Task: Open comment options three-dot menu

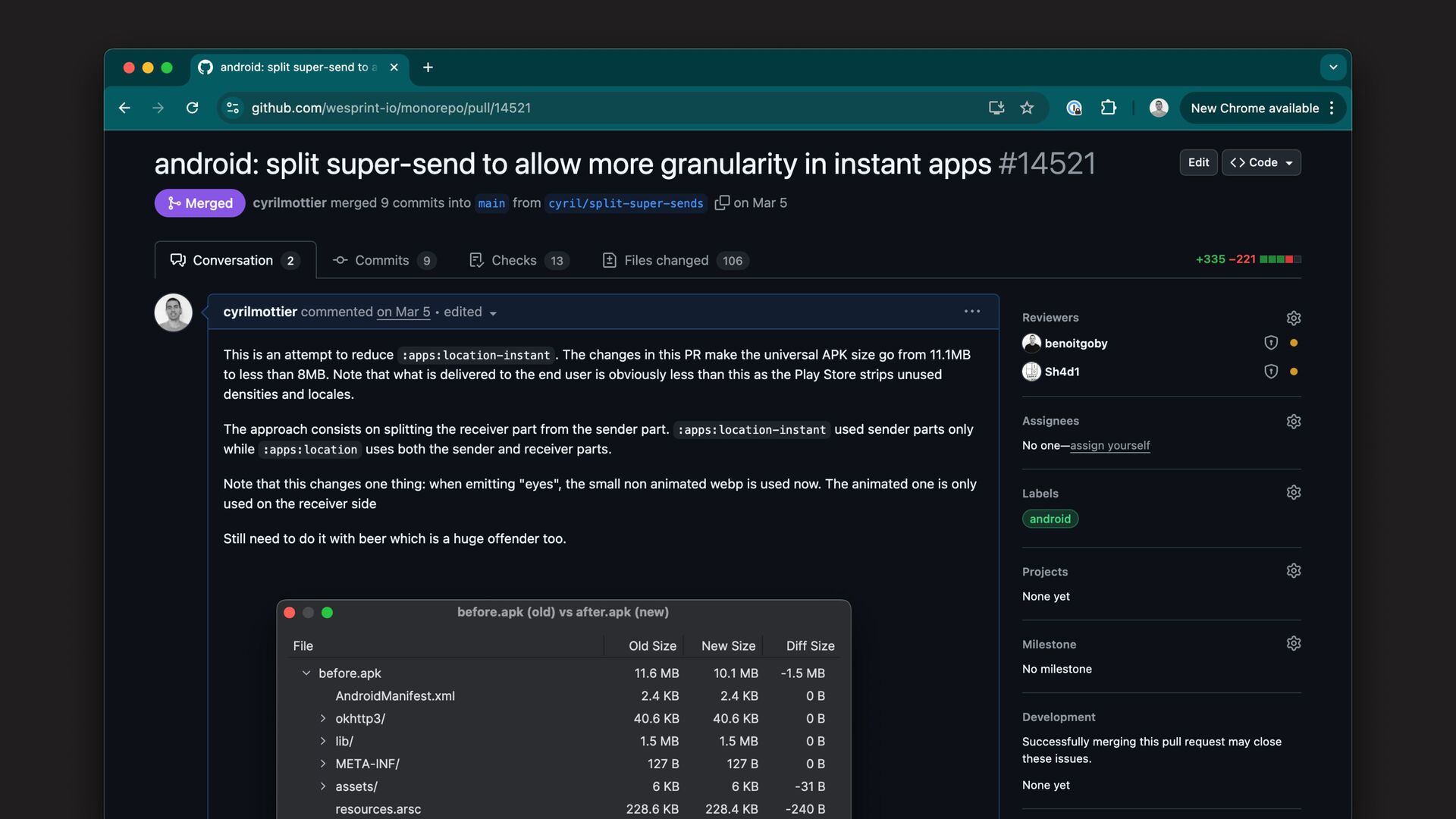Action: [972, 312]
